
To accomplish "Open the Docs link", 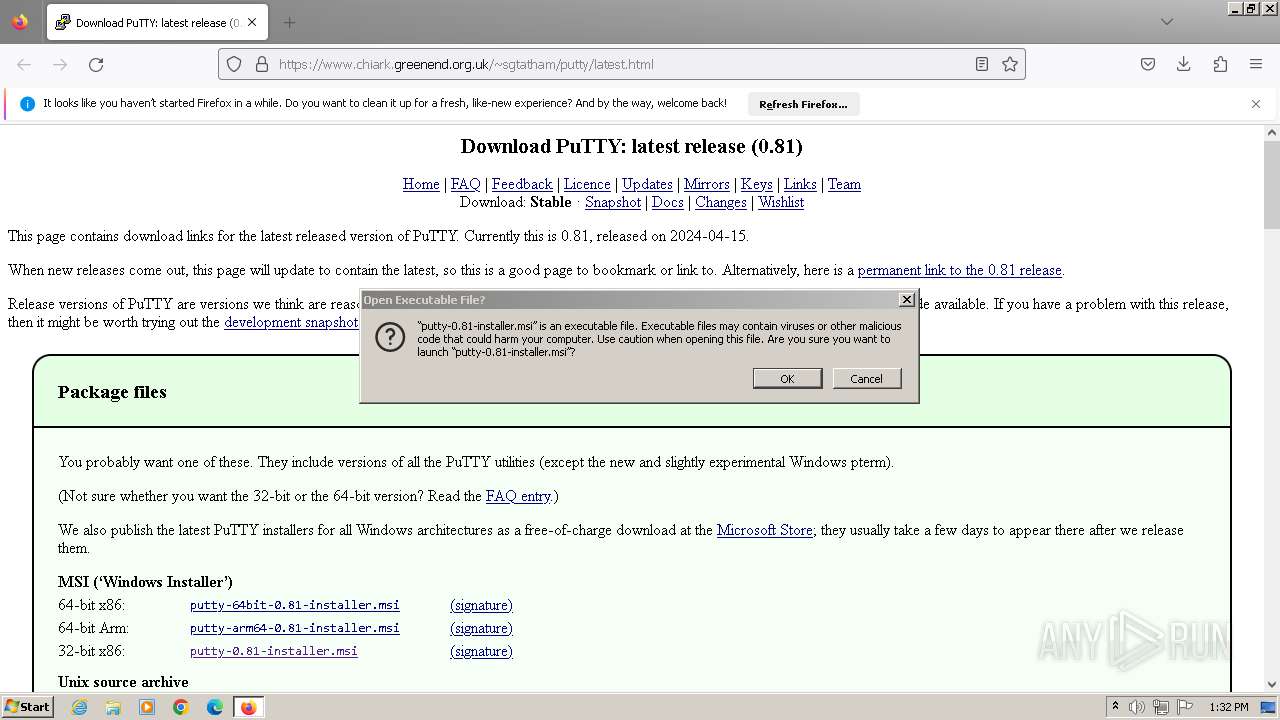I will 668,202.
